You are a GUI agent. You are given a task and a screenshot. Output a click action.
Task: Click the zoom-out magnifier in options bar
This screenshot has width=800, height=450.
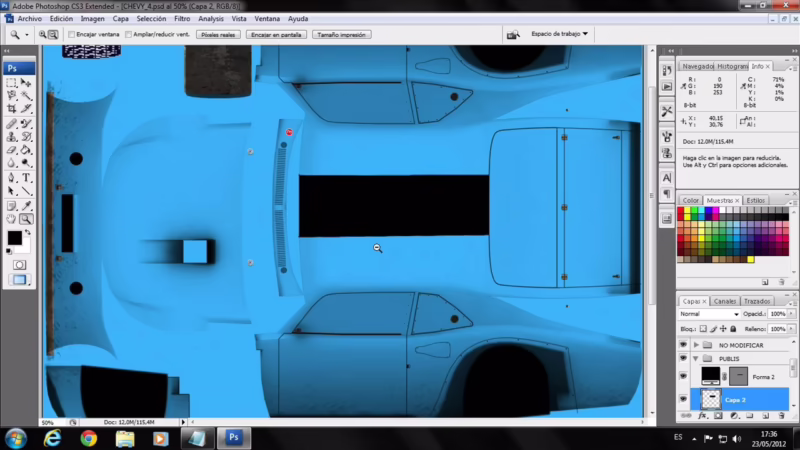click(x=53, y=34)
